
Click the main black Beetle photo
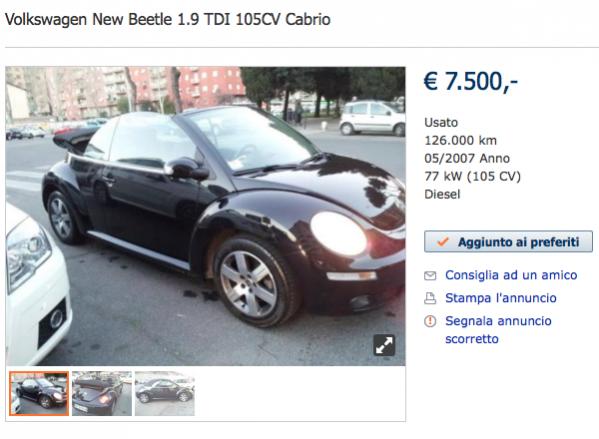[206, 216]
